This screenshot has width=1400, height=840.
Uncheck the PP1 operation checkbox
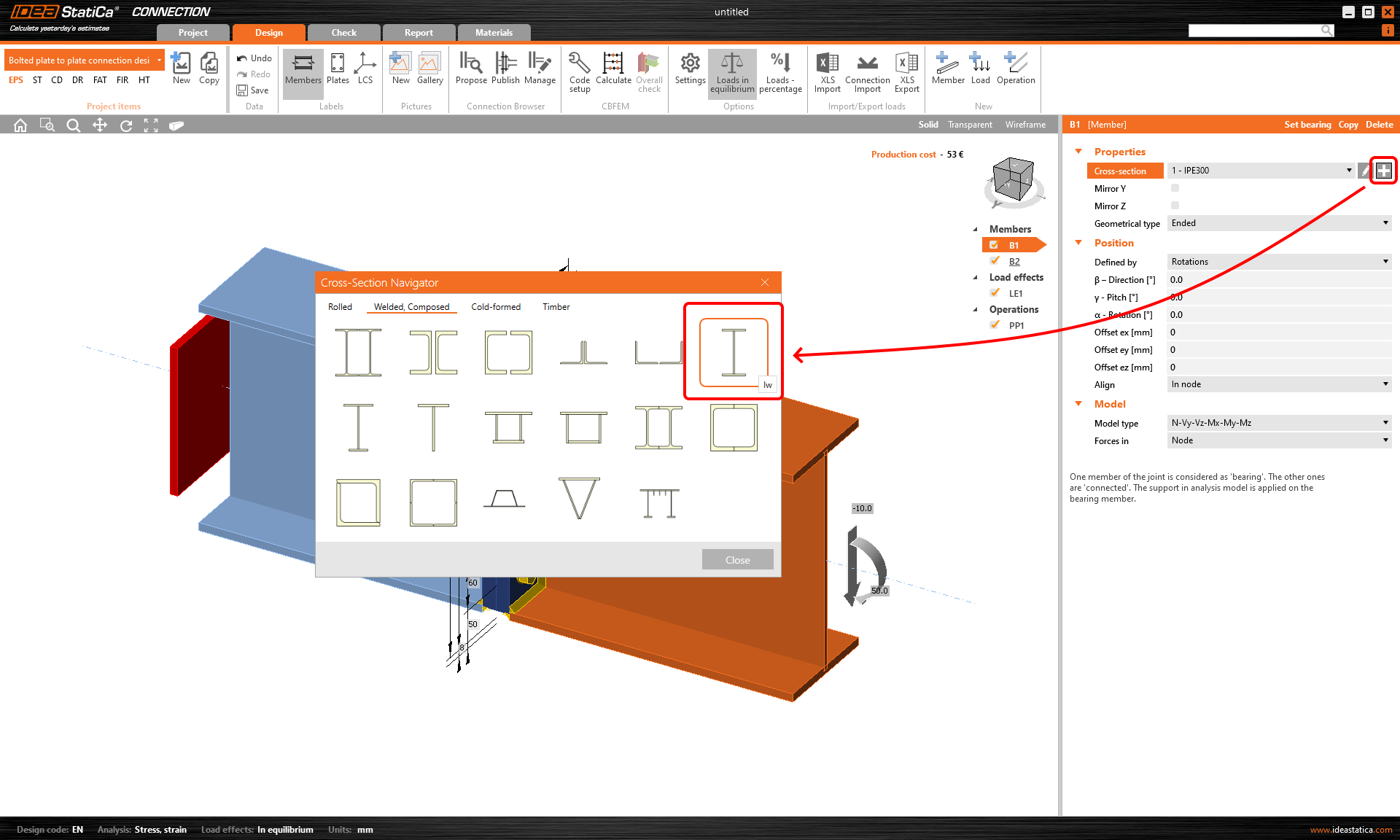pyautogui.click(x=995, y=325)
